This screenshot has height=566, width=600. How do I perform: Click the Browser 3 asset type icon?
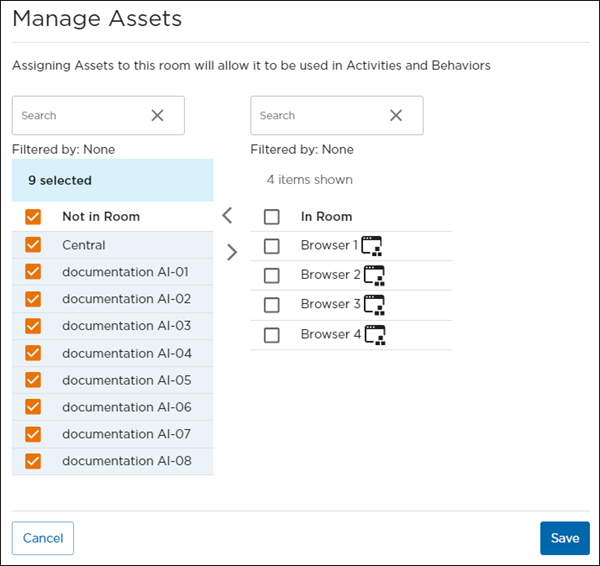coord(373,304)
